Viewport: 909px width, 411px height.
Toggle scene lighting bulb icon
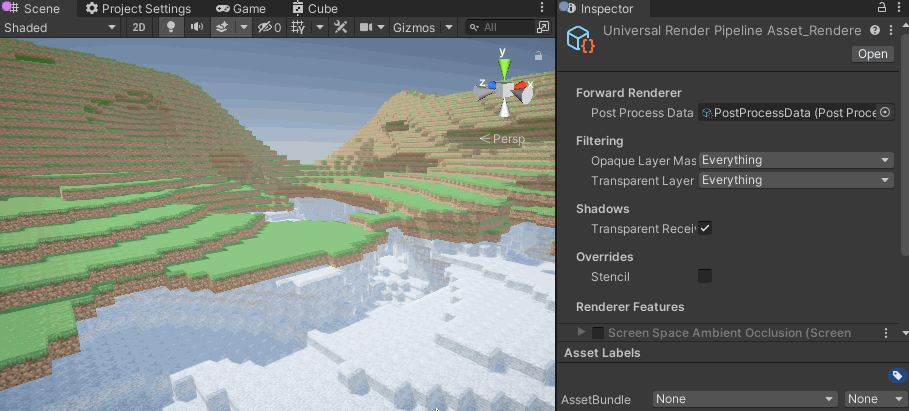click(x=171, y=27)
